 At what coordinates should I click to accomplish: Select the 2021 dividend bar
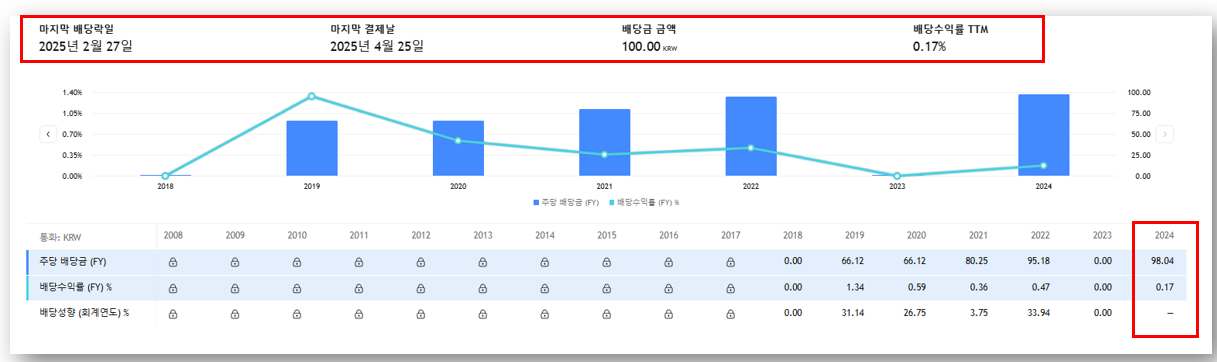point(604,142)
